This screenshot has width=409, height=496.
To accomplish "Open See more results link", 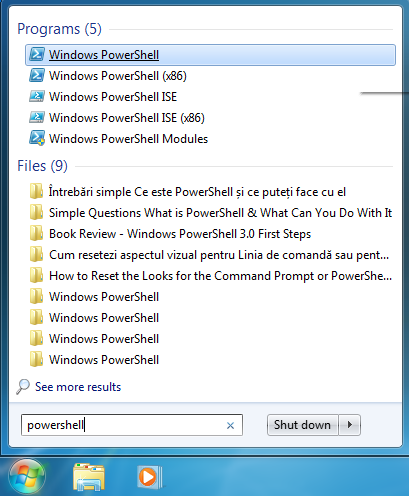I will (78, 387).
